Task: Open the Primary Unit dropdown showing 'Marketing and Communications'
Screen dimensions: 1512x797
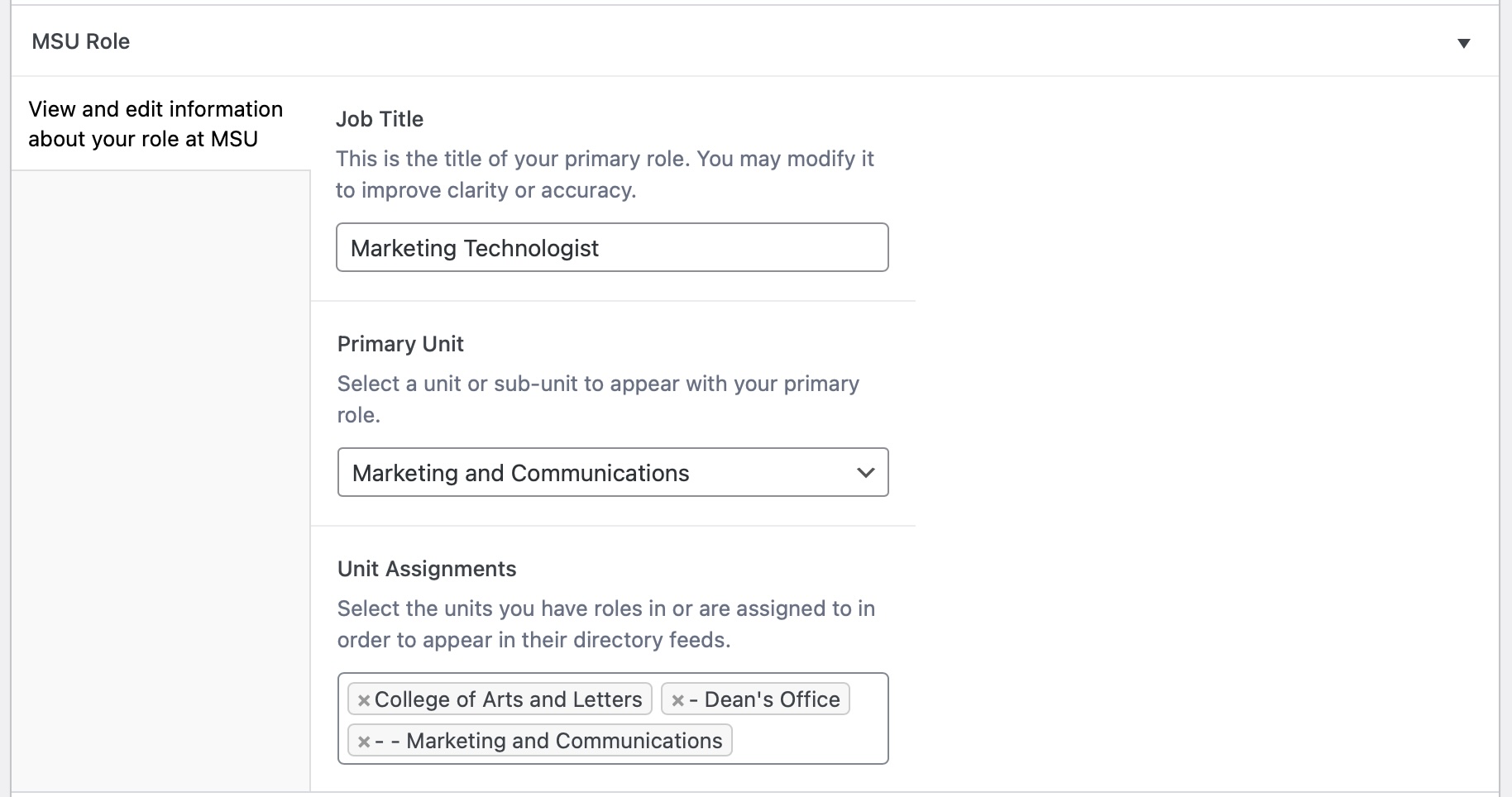Action: click(x=596, y=473)
